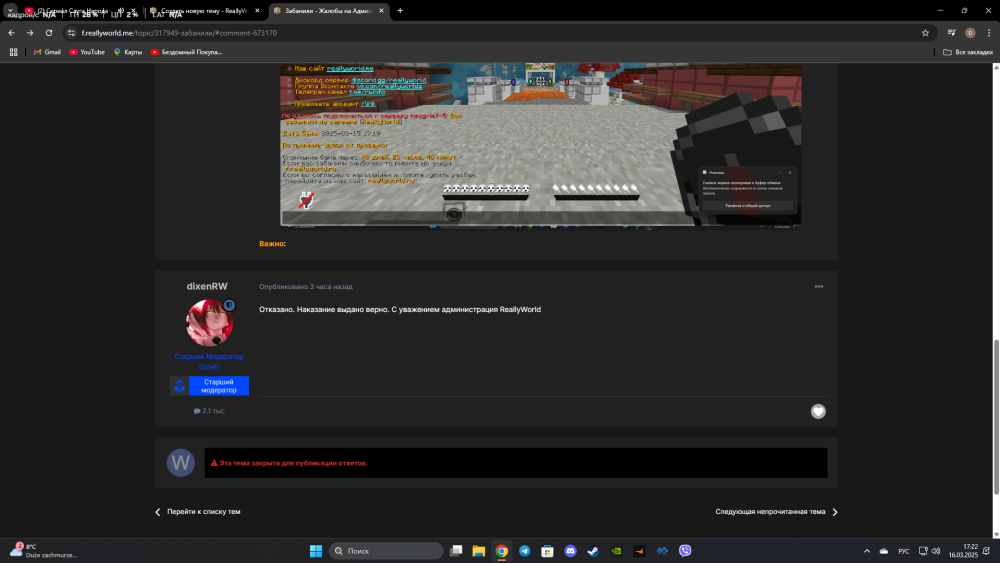Open Task View on the taskbar
This screenshot has height=563, width=1000.
tap(456, 551)
